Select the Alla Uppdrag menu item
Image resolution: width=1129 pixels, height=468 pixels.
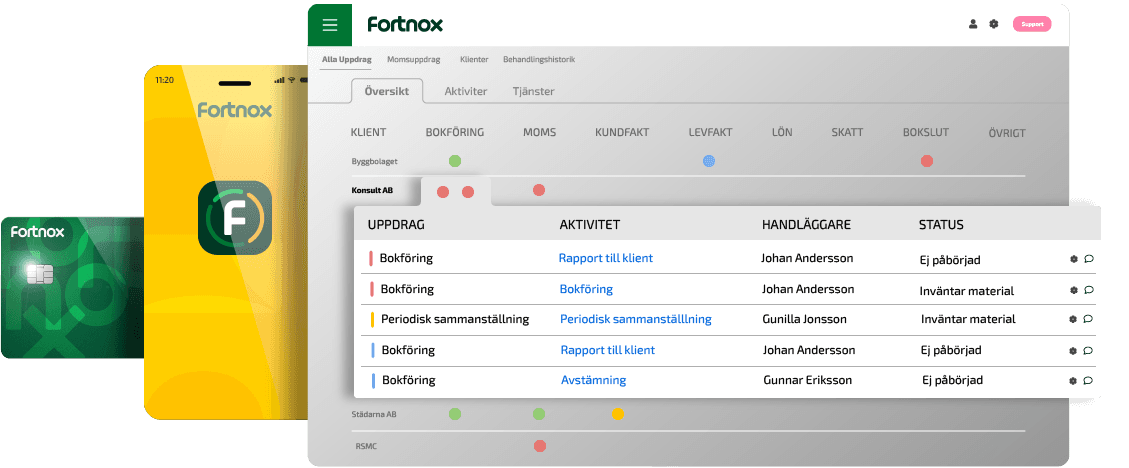coord(346,60)
